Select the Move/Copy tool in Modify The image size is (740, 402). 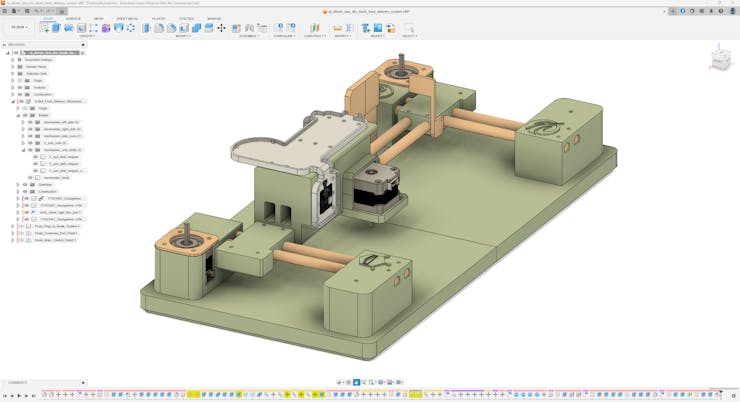[221, 28]
